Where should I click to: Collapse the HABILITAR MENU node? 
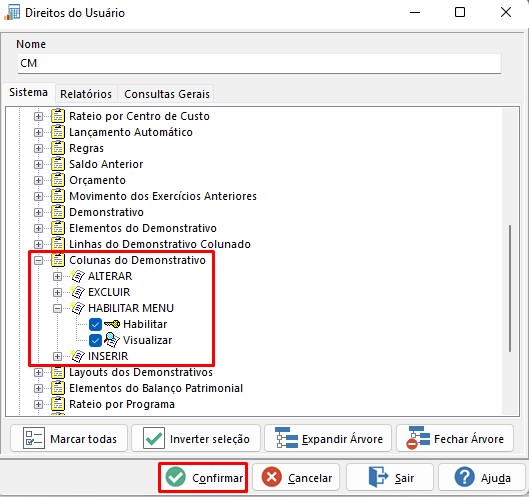[58, 308]
